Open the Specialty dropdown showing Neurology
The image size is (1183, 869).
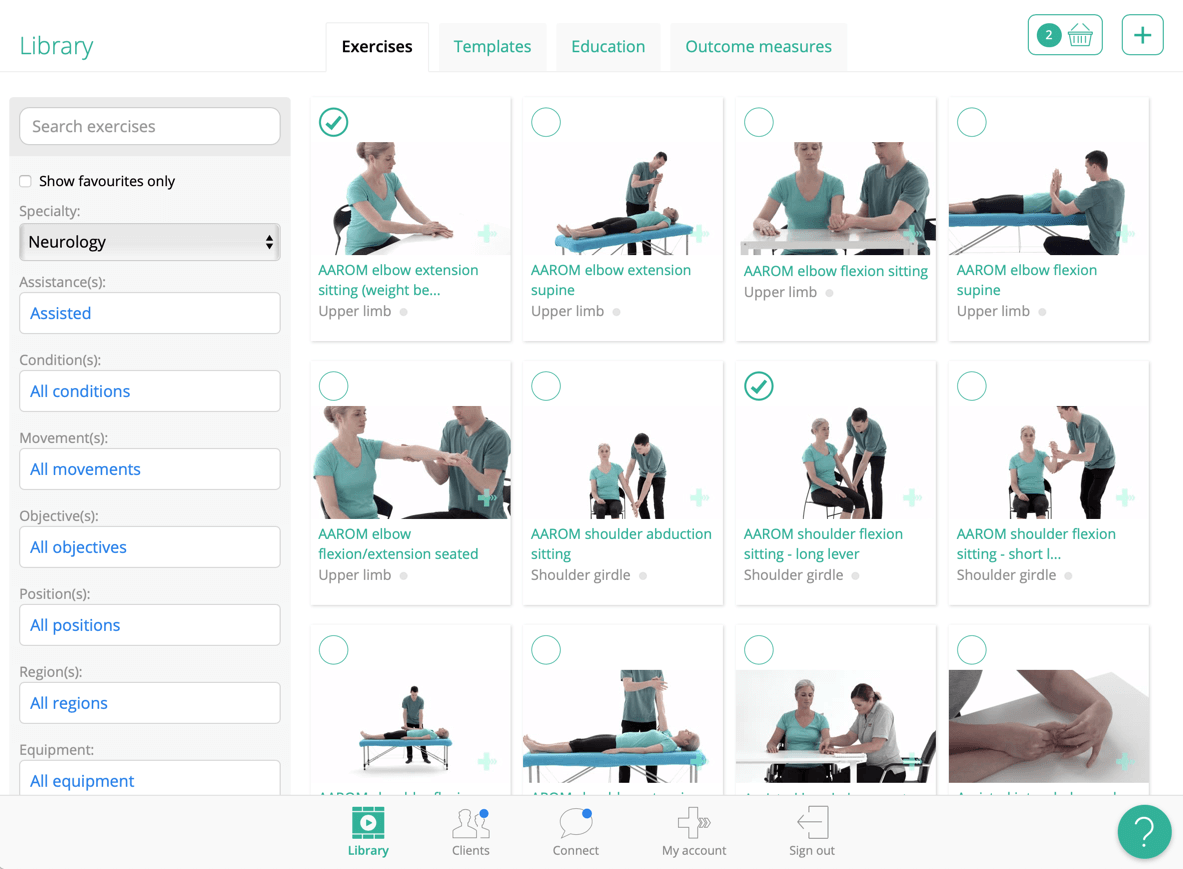pyautogui.click(x=149, y=242)
